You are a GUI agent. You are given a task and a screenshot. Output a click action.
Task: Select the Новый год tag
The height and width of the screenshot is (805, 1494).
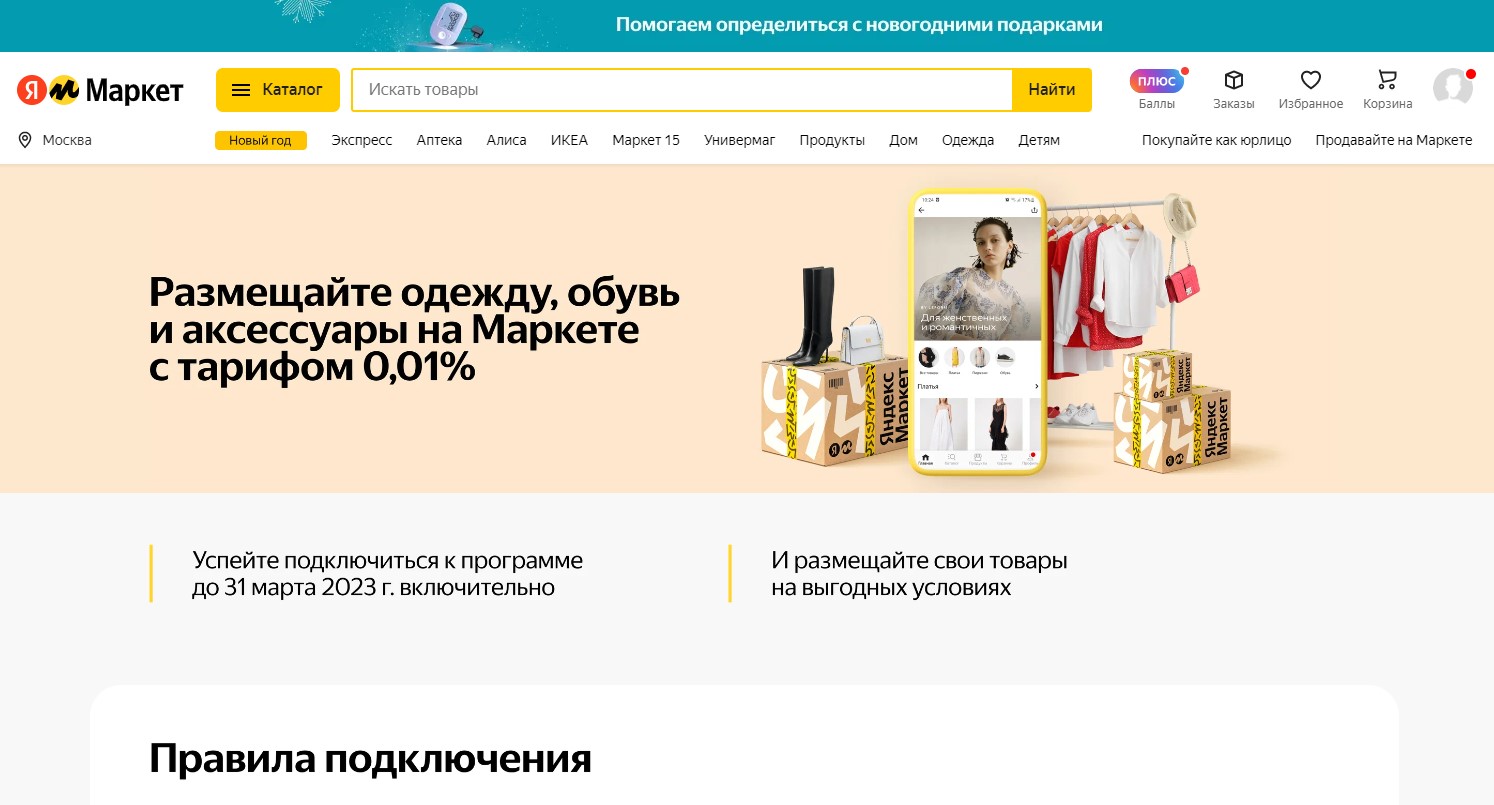pyautogui.click(x=260, y=140)
